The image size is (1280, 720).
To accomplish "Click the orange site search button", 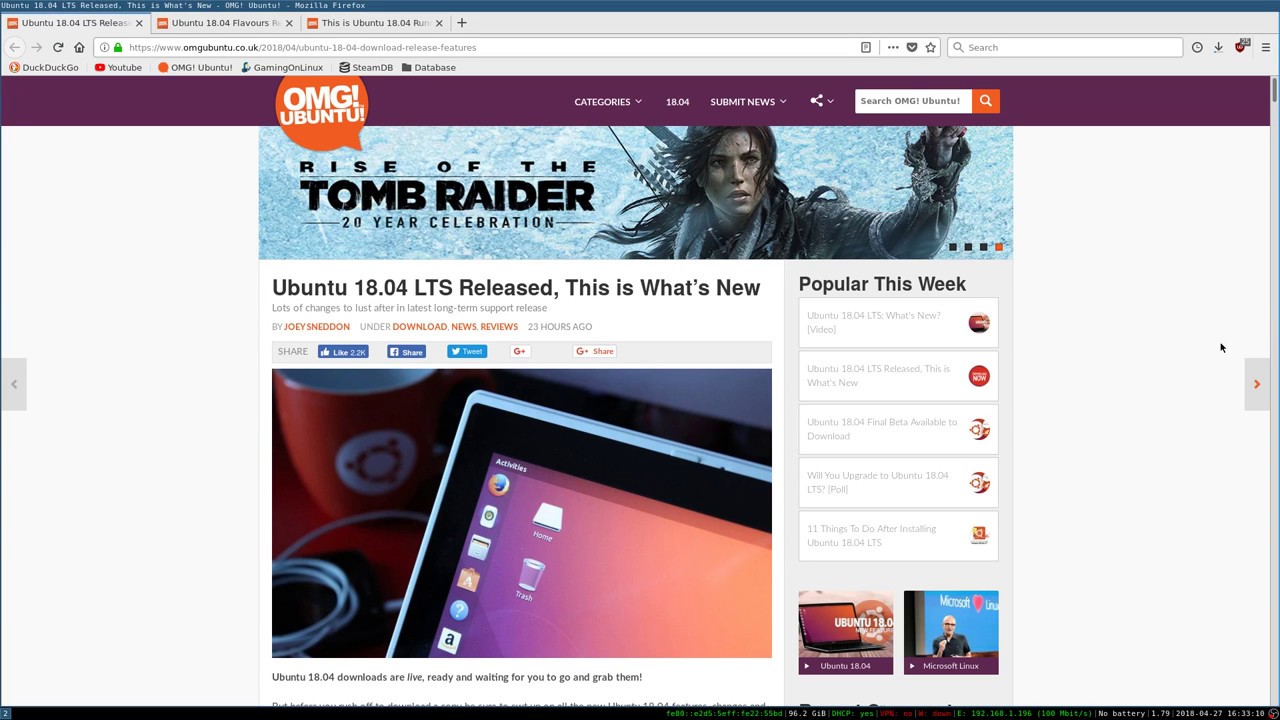I will pyautogui.click(x=985, y=101).
